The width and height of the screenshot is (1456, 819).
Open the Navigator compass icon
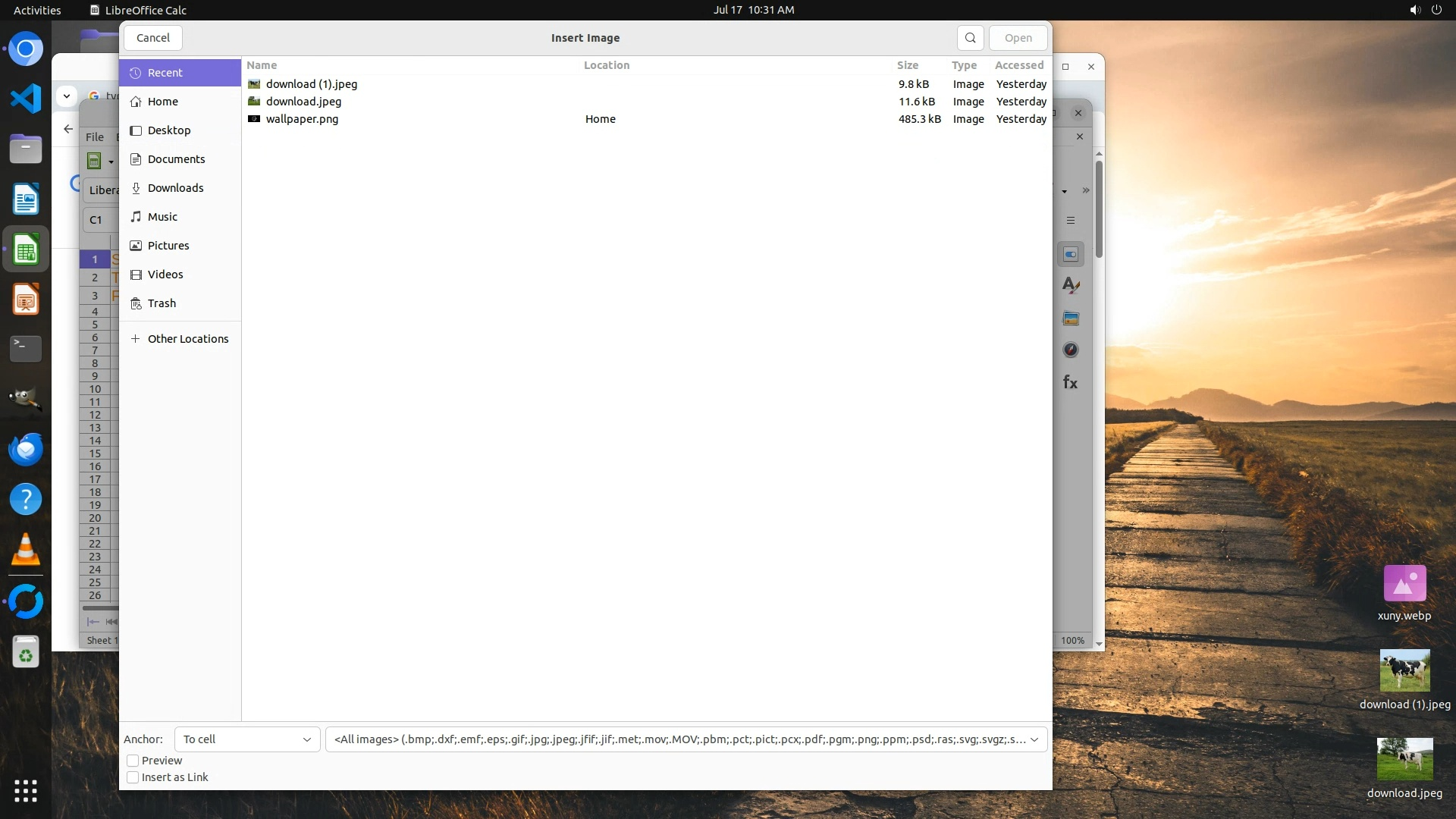1071,350
